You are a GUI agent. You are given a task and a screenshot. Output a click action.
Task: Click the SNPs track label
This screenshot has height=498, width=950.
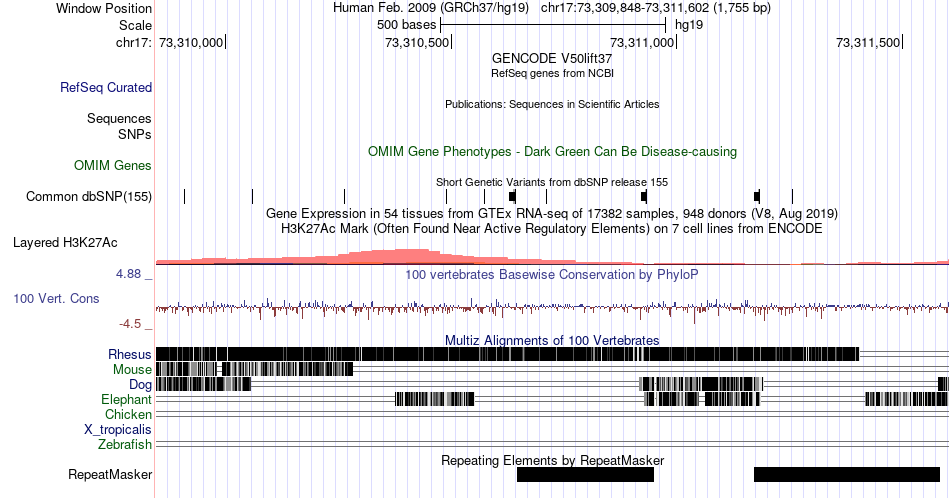coord(135,134)
